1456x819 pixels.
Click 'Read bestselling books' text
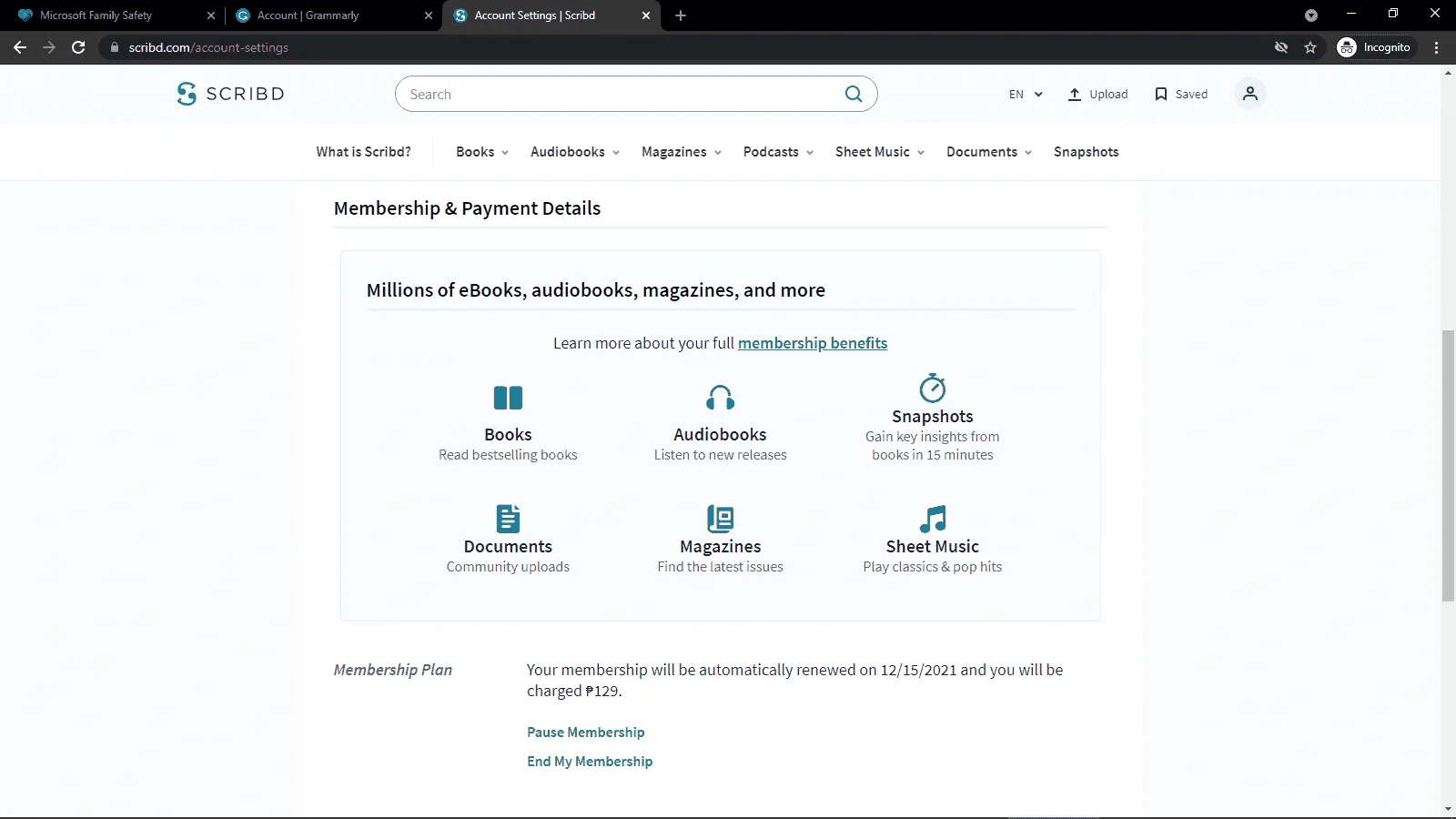[508, 455]
